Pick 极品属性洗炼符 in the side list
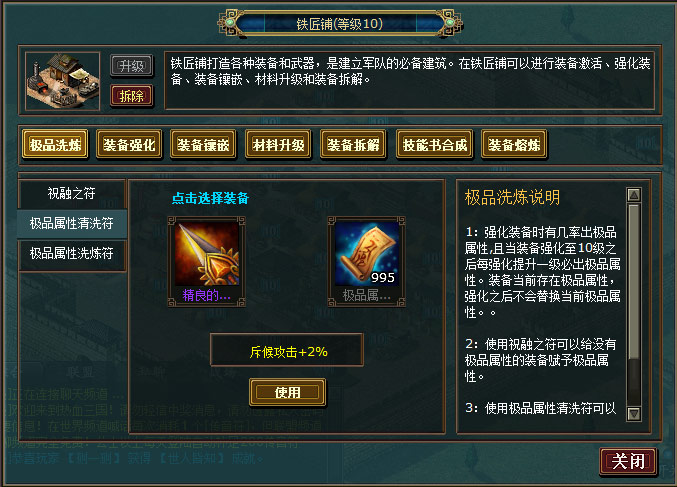Viewport: 677px width, 487px height. tap(72, 253)
